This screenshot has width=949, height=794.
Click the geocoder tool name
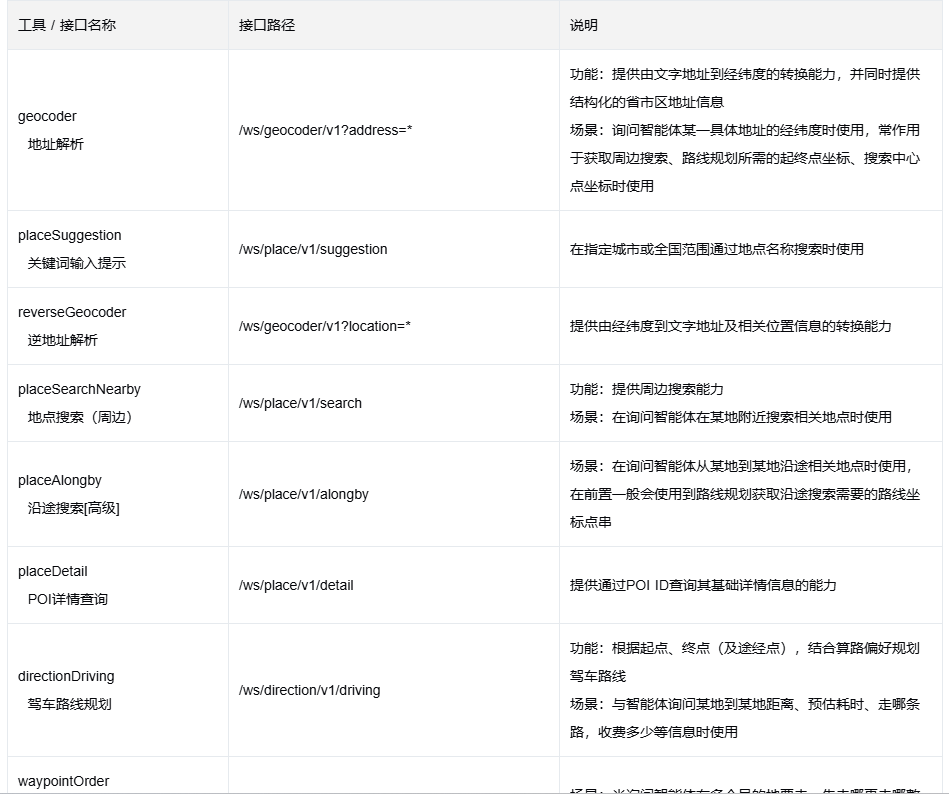(x=47, y=116)
